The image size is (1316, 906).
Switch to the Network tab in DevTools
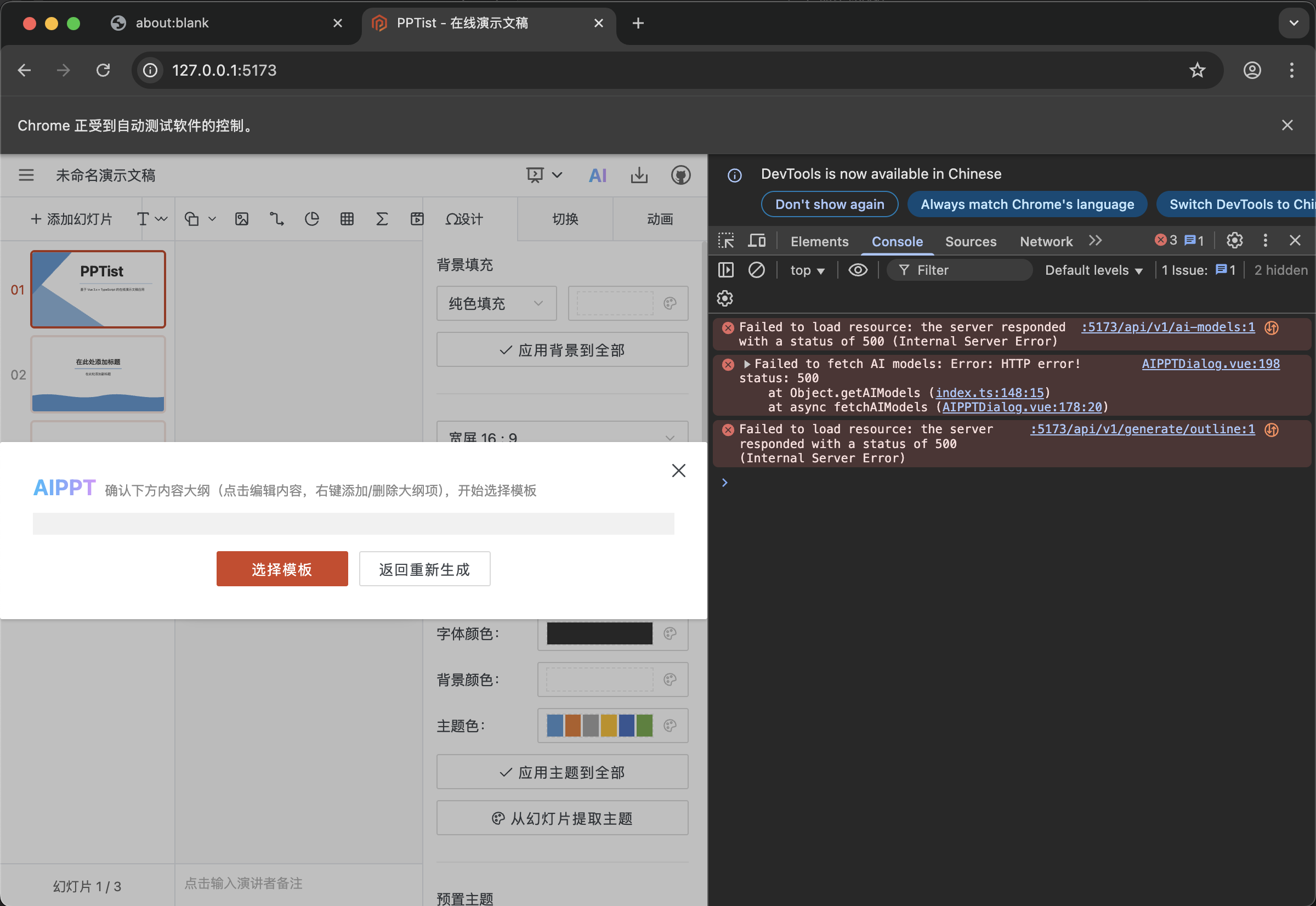[1045, 242]
